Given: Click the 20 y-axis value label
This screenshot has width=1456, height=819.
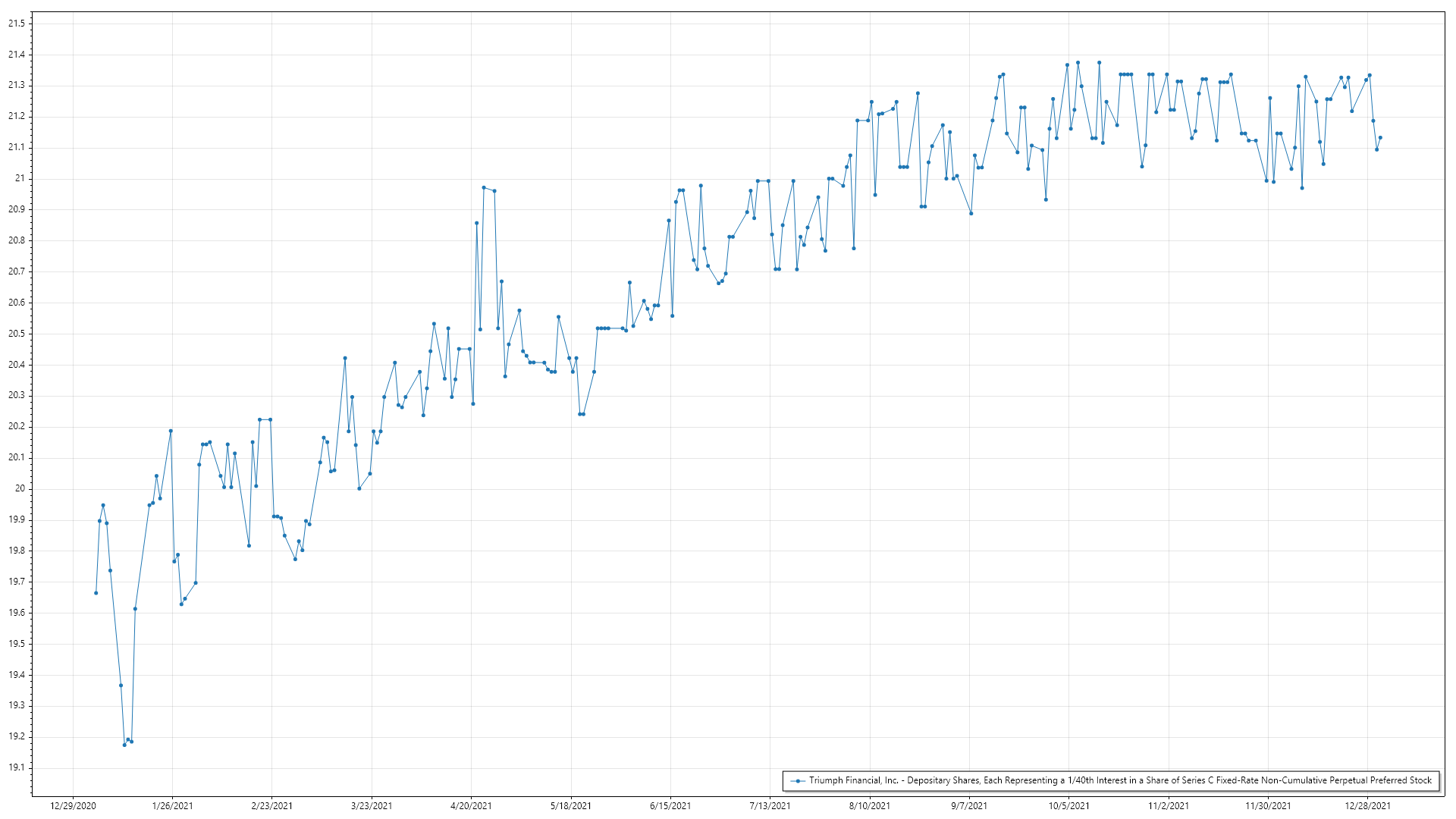Looking at the screenshot, I should 20,488.
